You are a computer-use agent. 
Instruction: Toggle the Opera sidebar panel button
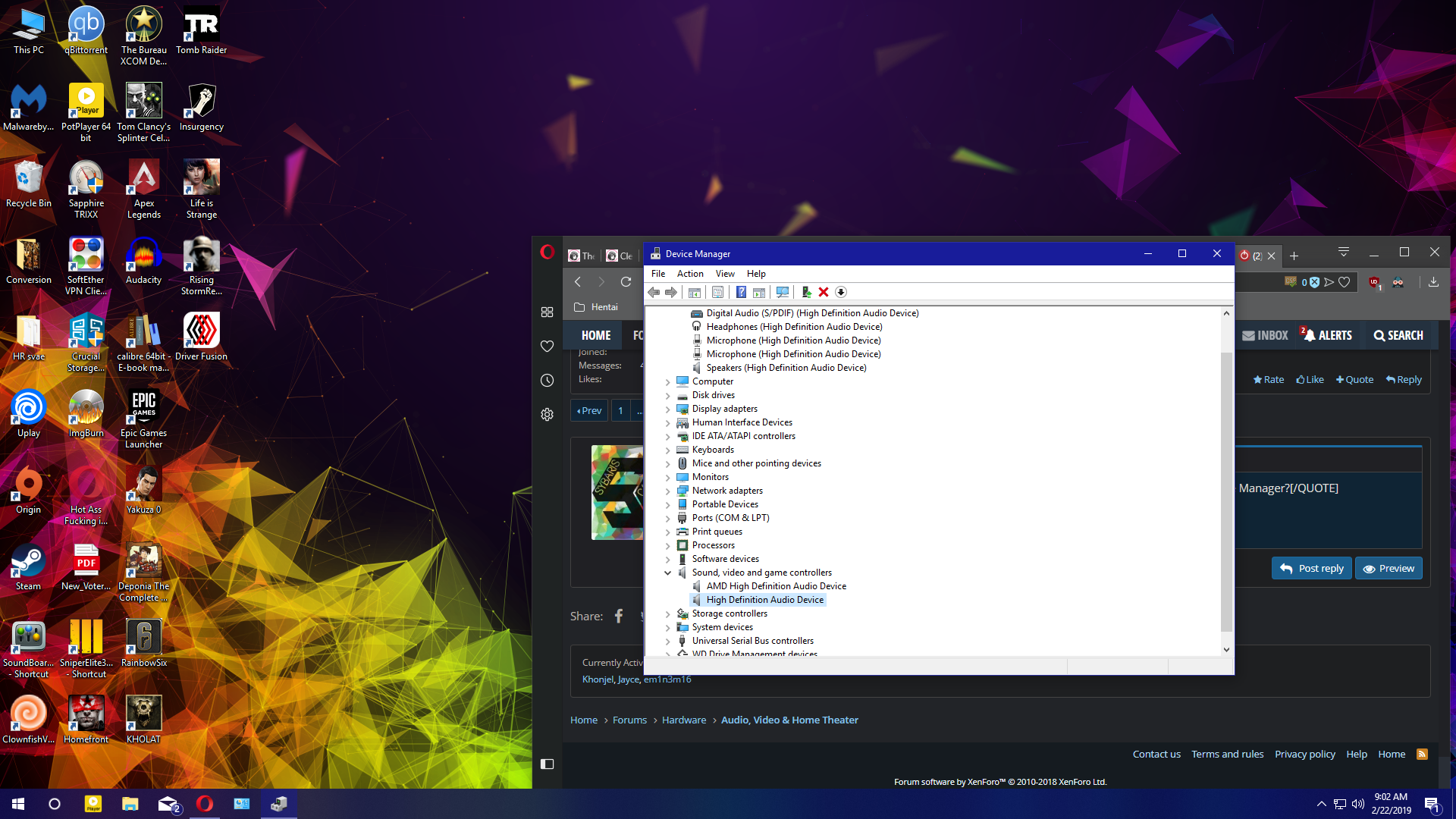547,764
